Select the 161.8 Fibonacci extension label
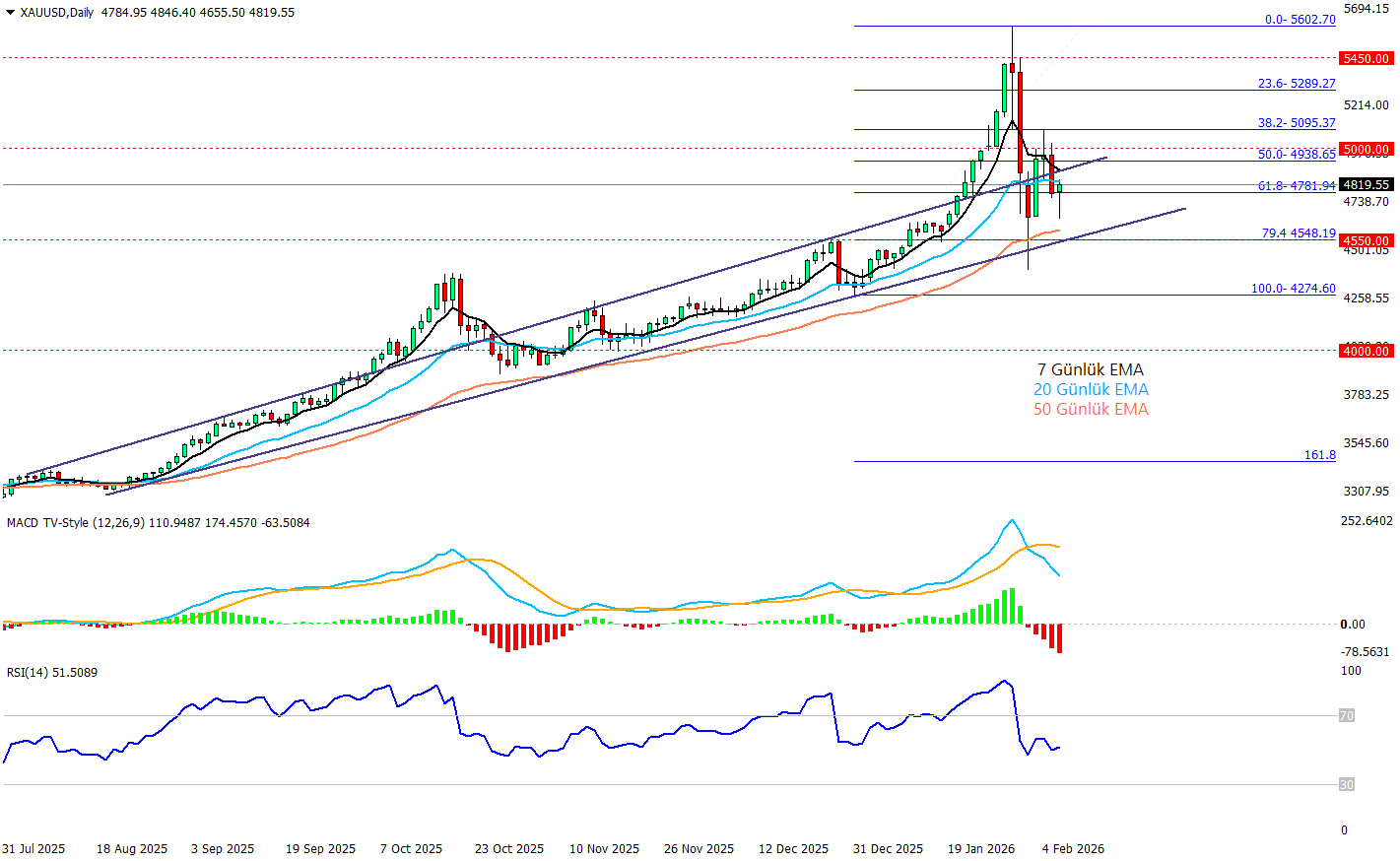 click(1319, 455)
